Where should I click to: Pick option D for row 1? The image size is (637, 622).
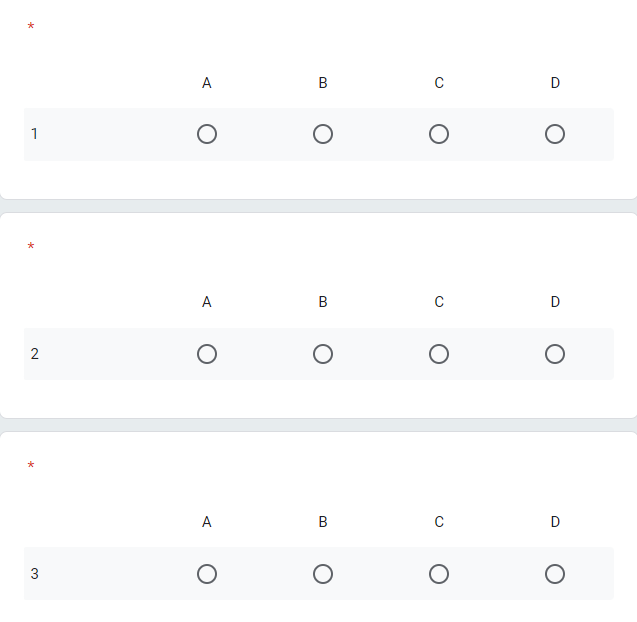(x=555, y=134)
